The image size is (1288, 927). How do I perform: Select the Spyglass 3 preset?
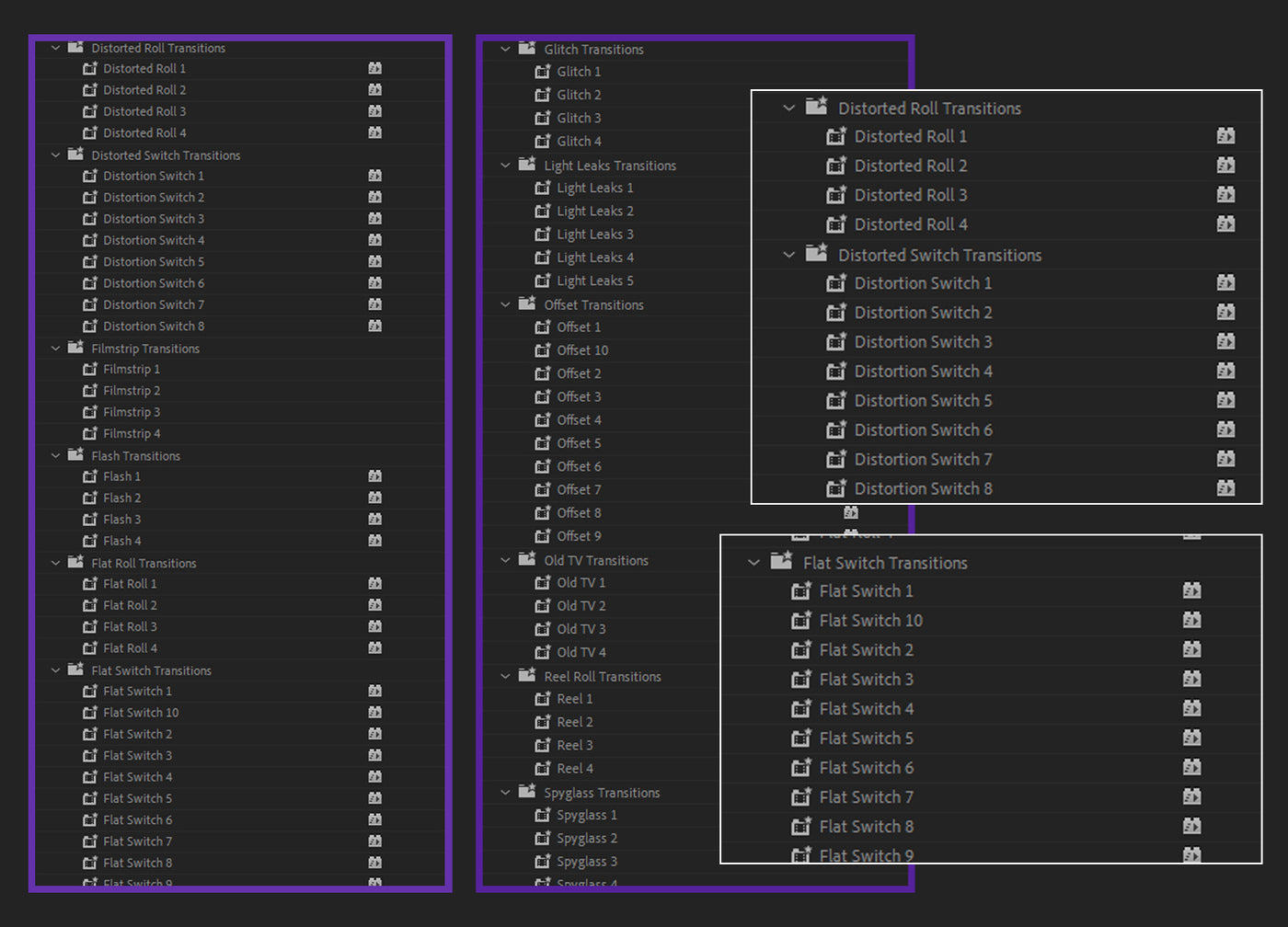pyautogui.click(x=587, y=862)
